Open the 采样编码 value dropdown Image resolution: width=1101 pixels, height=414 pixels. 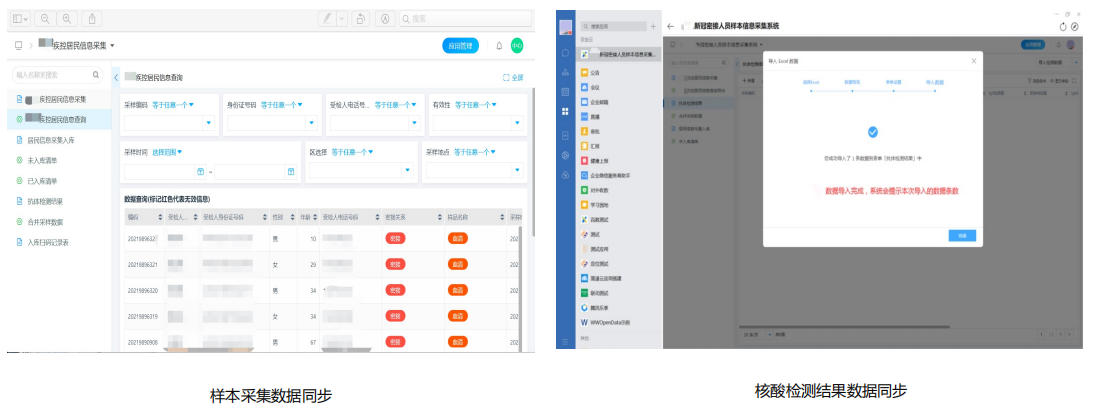coord(209,123)
